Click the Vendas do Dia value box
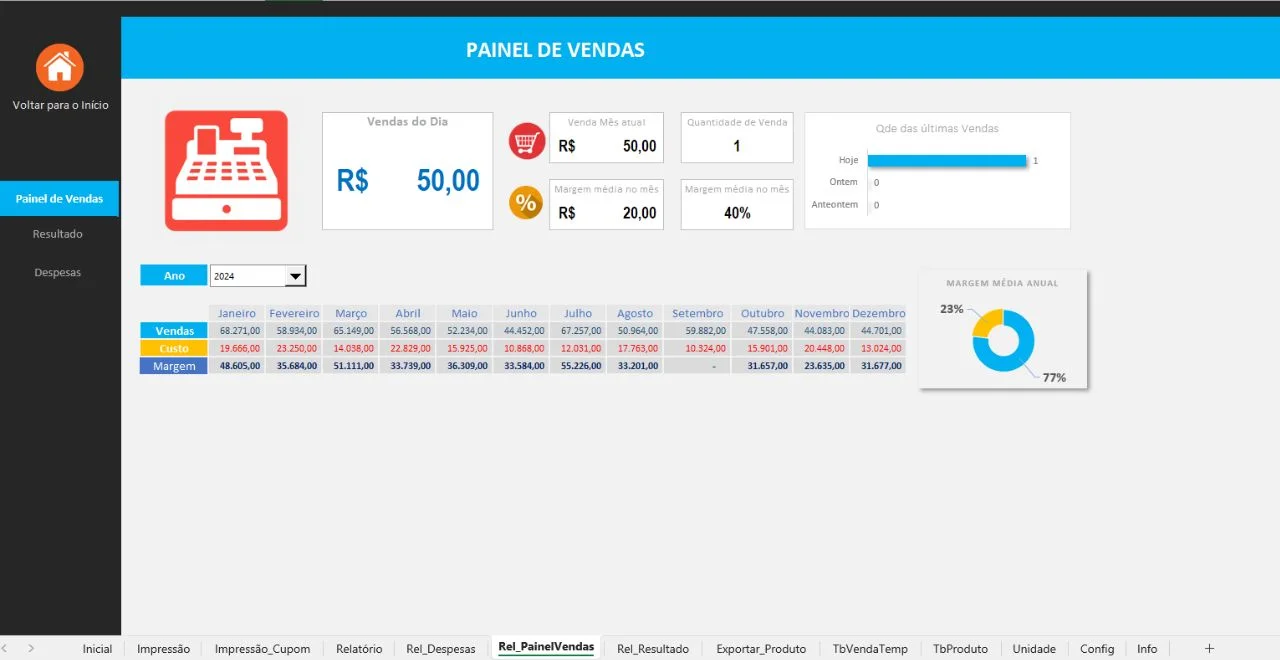The width and height of the screenshot is (1280, 660). (407, 170)
